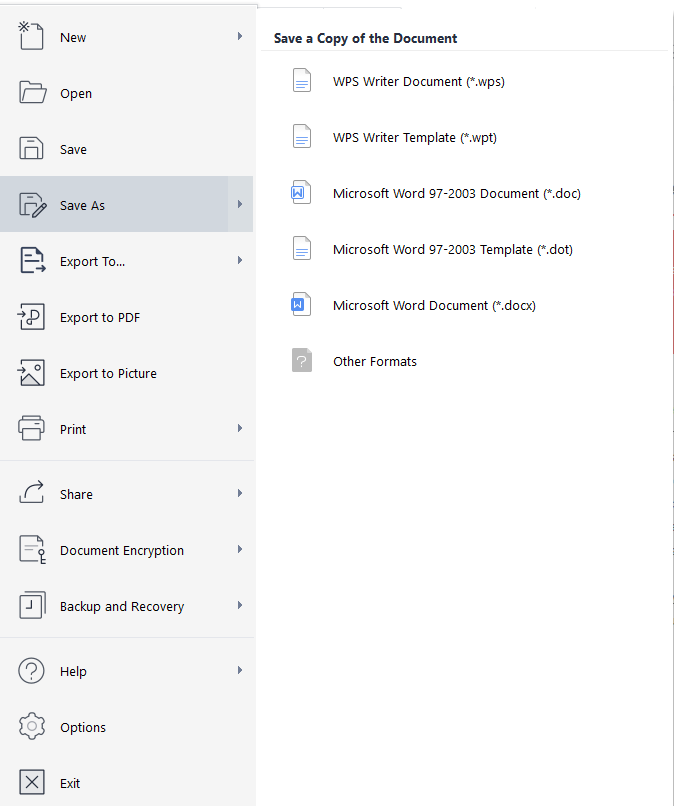Click the Backup and Recovery icon

pos(32,606)
